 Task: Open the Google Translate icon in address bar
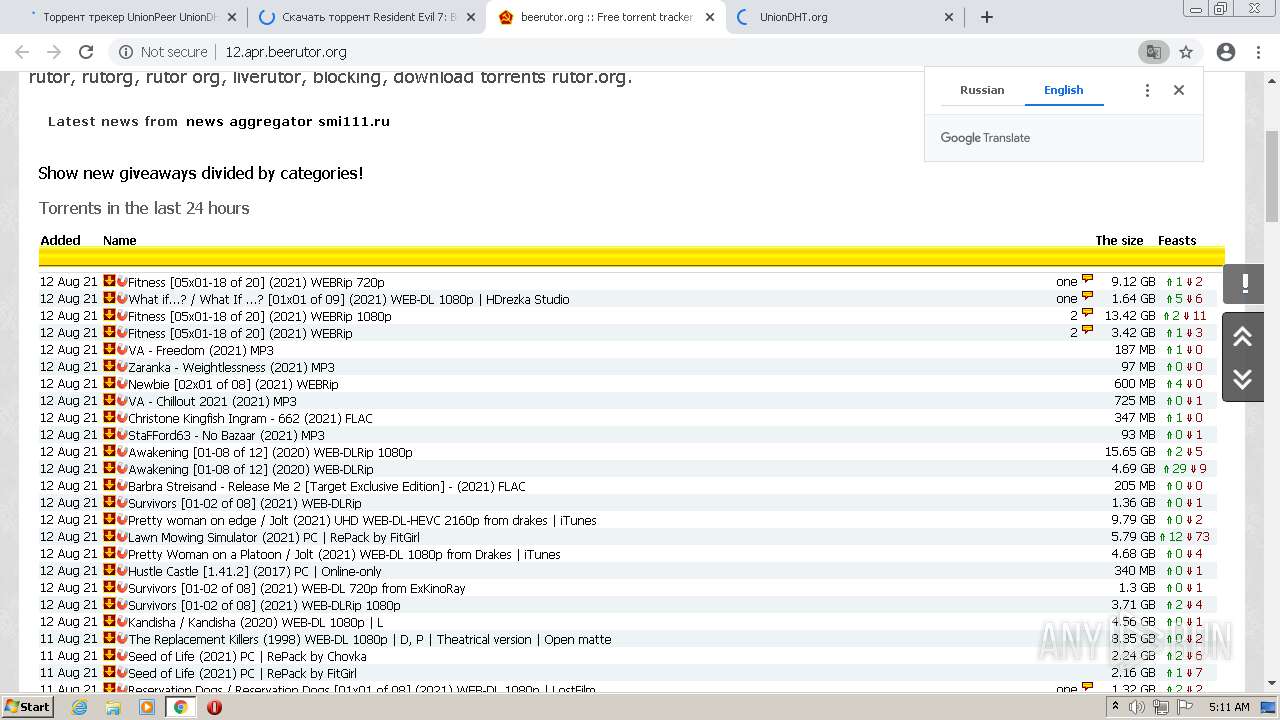click(1153, 52)
